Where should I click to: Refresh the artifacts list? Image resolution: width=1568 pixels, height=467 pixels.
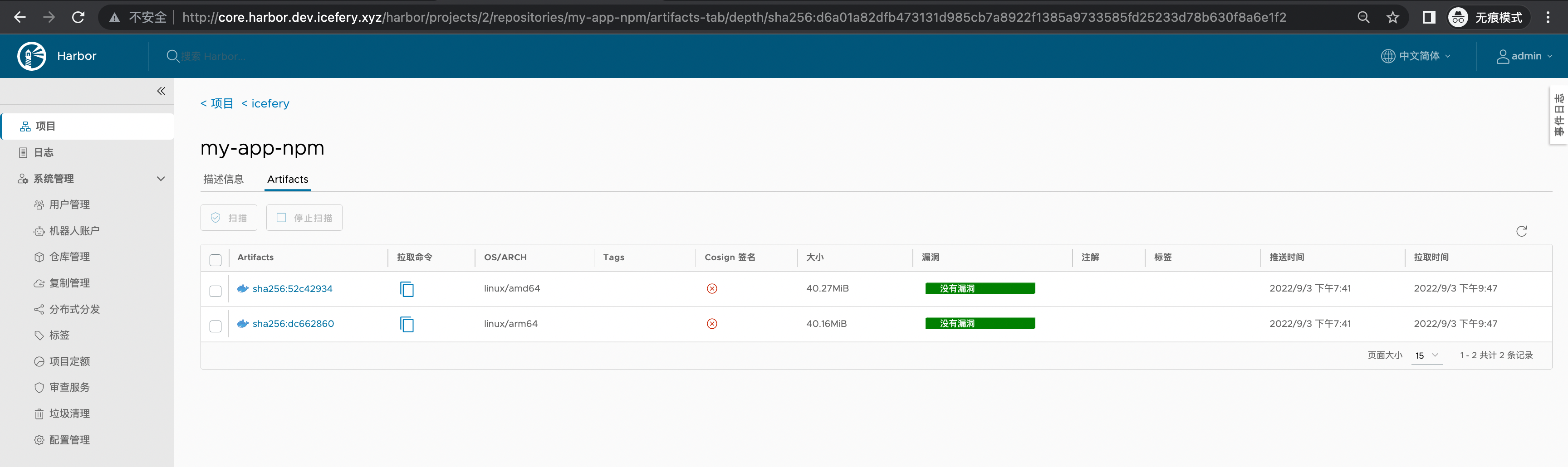pos(1521,231)
